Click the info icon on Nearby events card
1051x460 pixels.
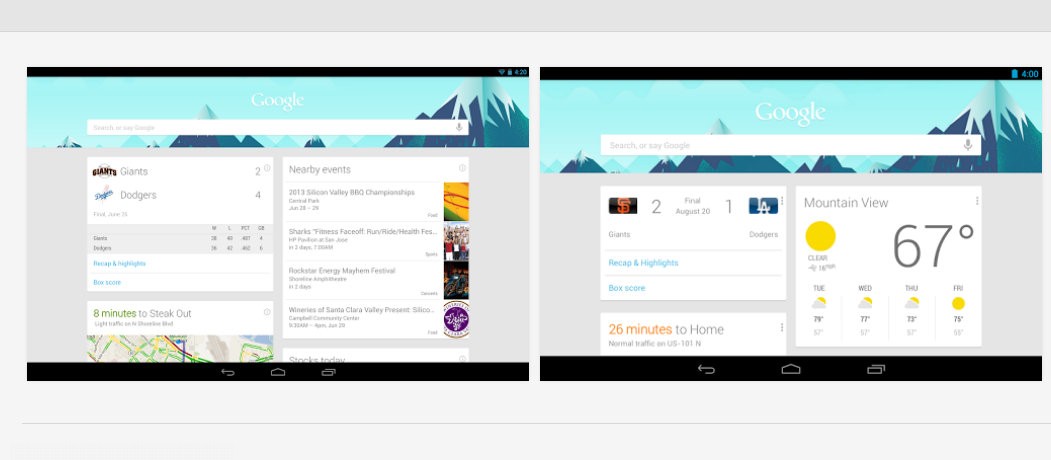click(462, 168)
